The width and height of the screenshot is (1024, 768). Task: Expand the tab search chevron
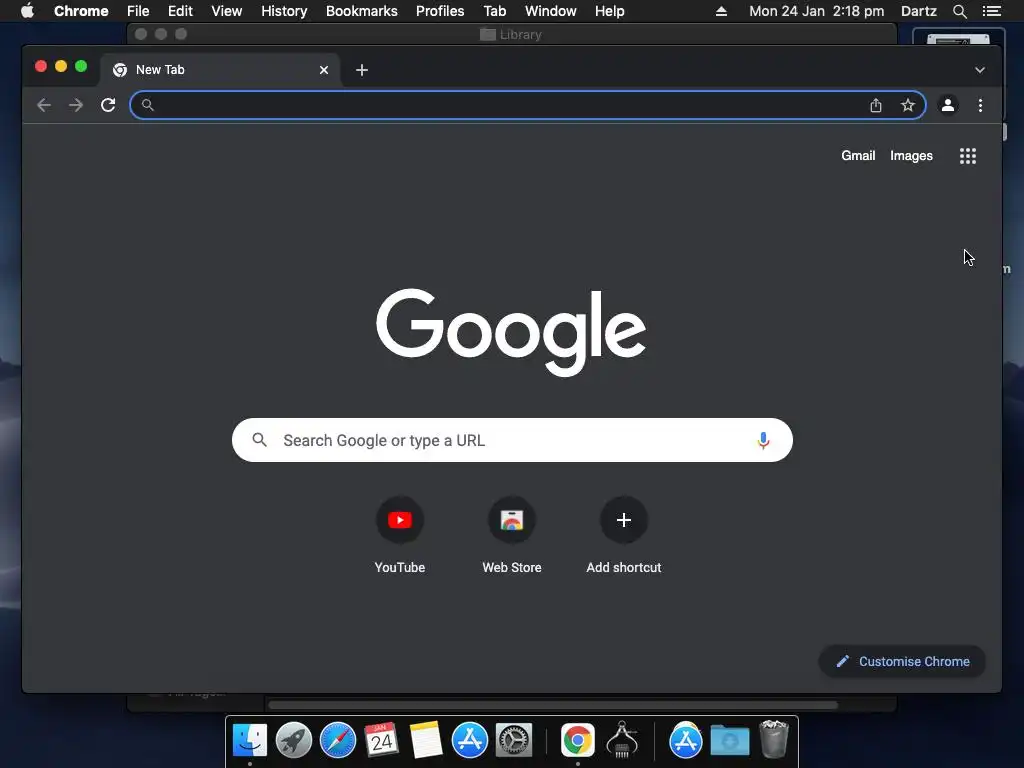click(x=980, y=70)
